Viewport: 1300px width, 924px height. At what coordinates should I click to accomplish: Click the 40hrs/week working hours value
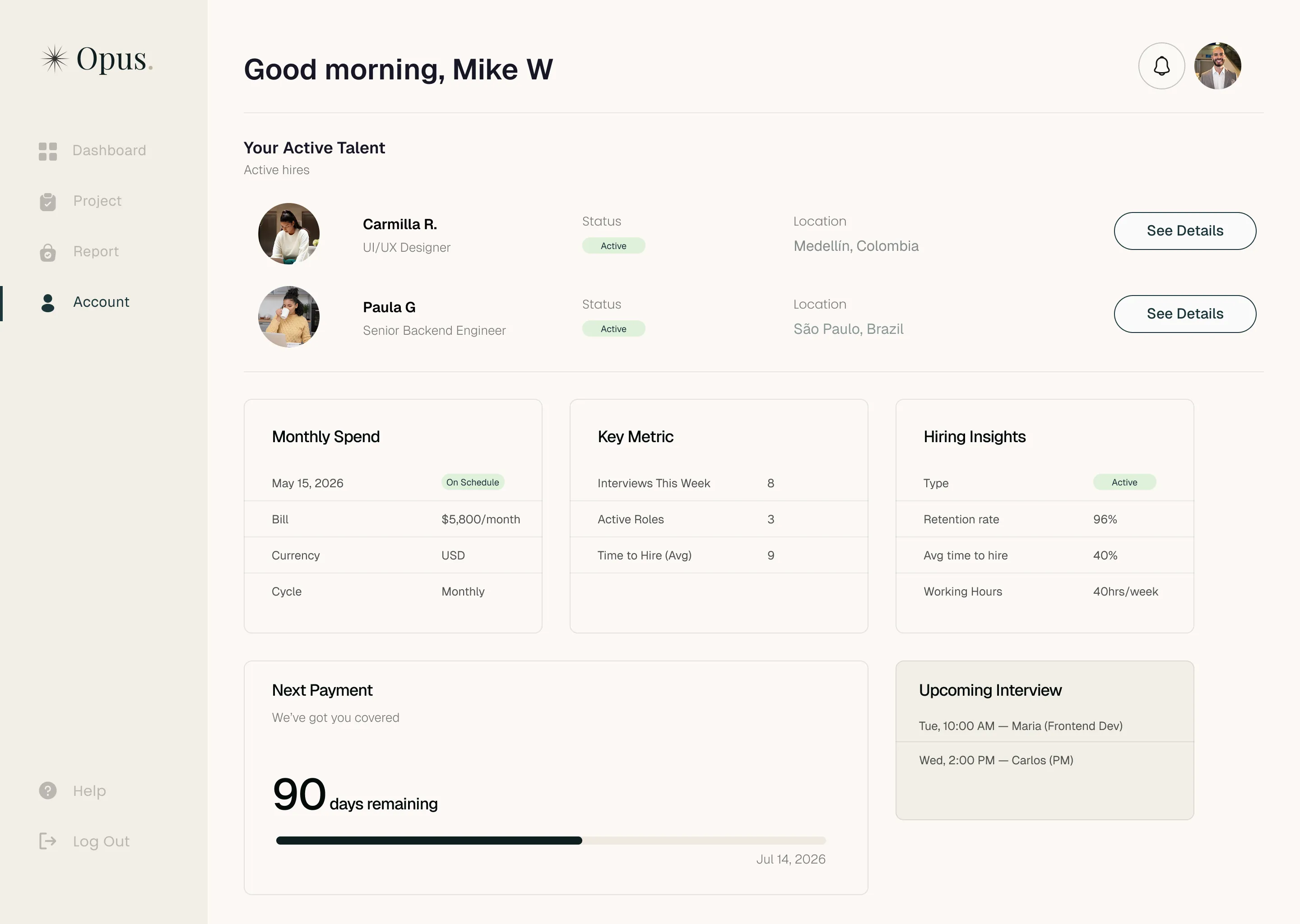click(1125, 592)
